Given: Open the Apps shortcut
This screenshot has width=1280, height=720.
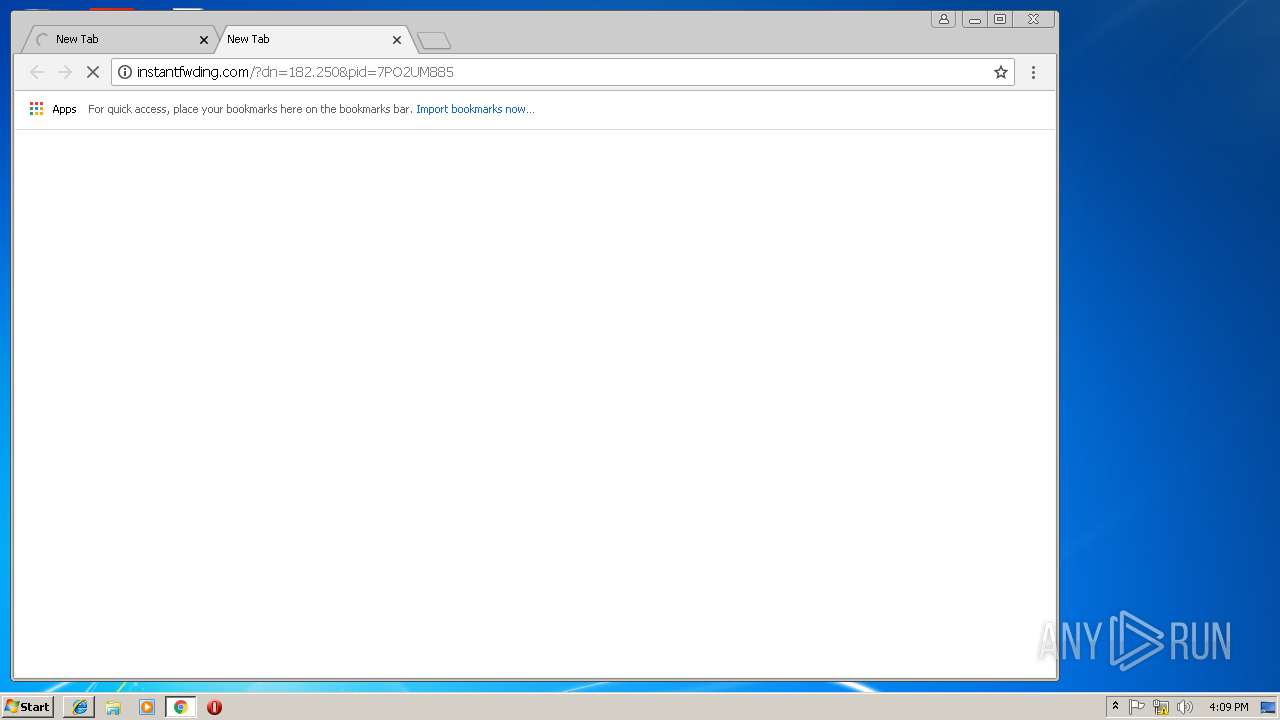Looking at the screenshot, I should [x=53, y=109].
